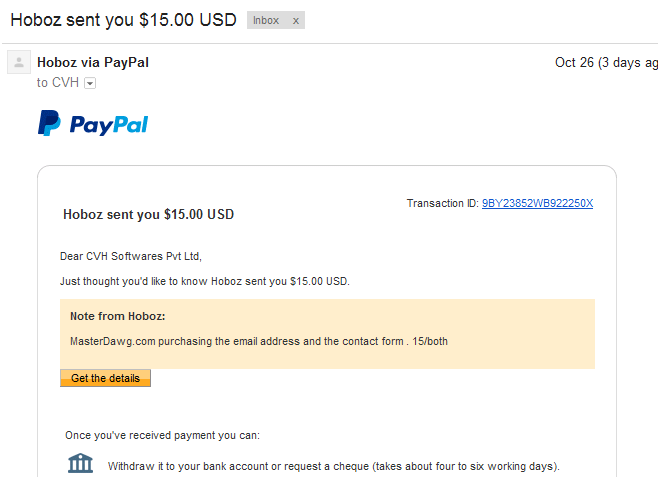658x477 pixels.
Task: Click the Withdraw to bank account text
Action: 334,466
